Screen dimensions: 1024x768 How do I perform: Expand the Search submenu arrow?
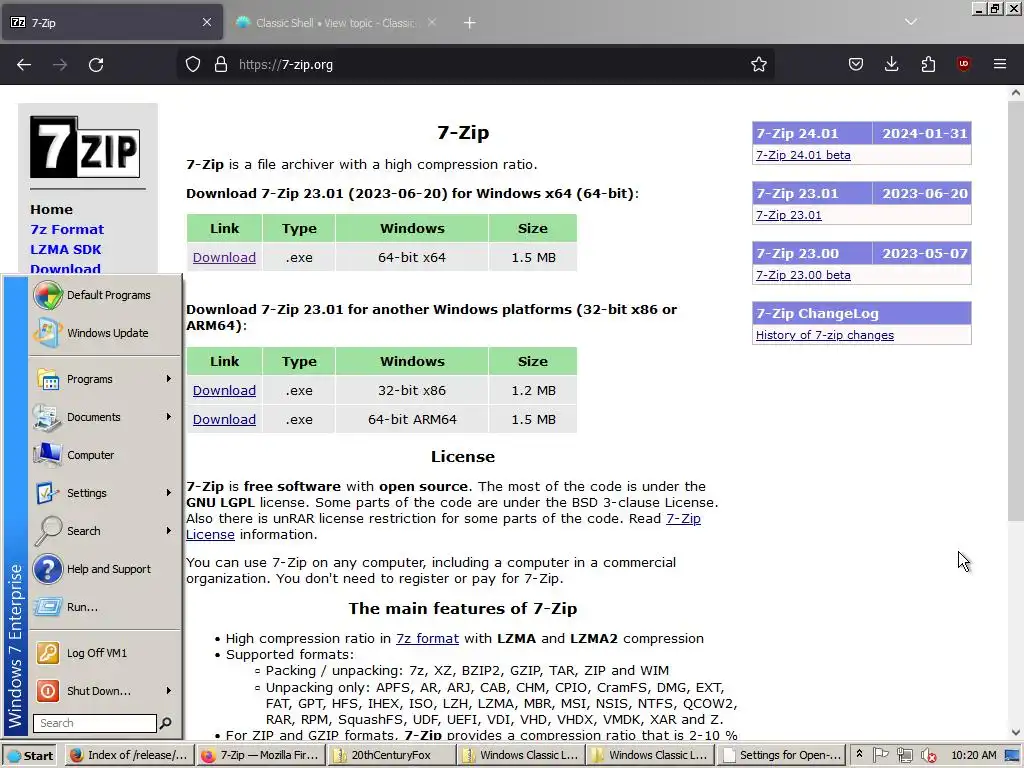[x=168, y=530]
